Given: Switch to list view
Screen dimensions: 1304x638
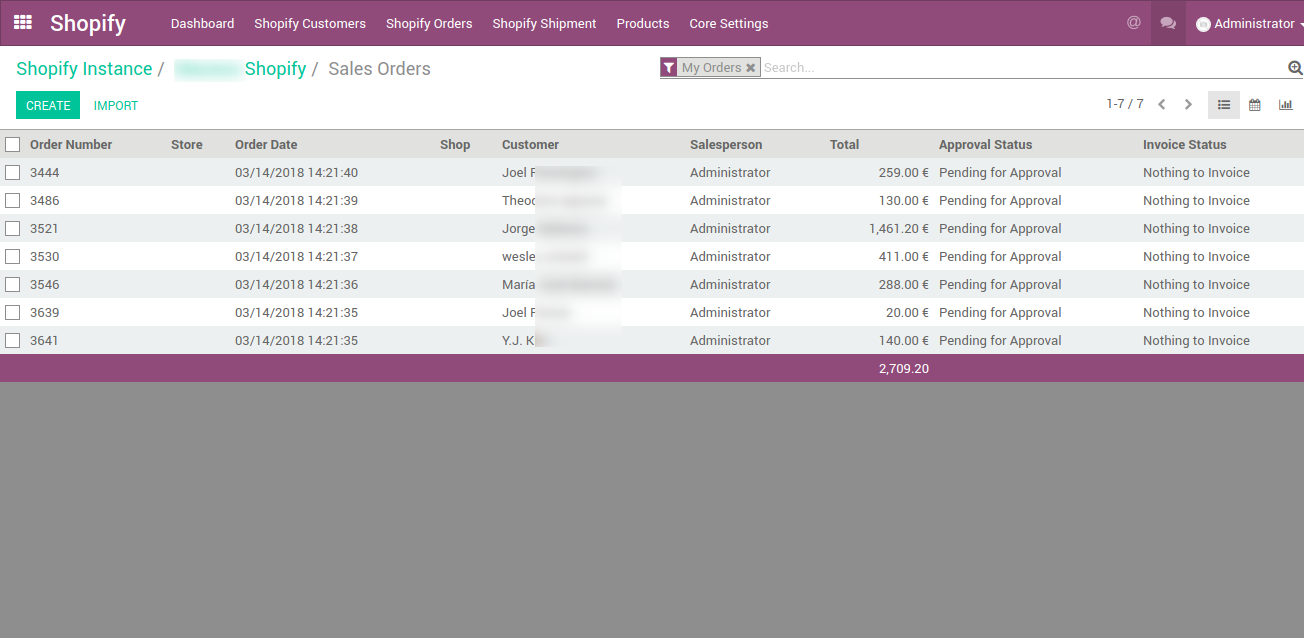Looking at the screenshot, I should coord(1224,105).
